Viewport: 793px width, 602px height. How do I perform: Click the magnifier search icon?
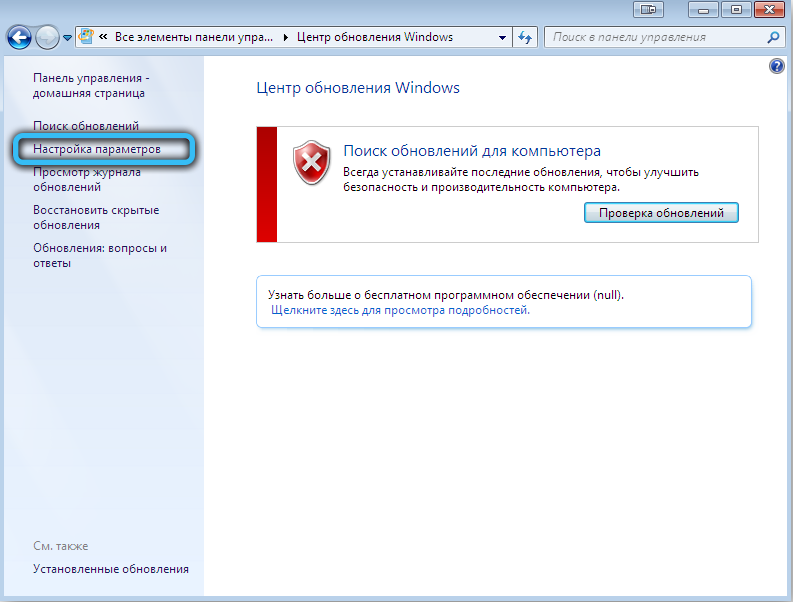point(773,37)
